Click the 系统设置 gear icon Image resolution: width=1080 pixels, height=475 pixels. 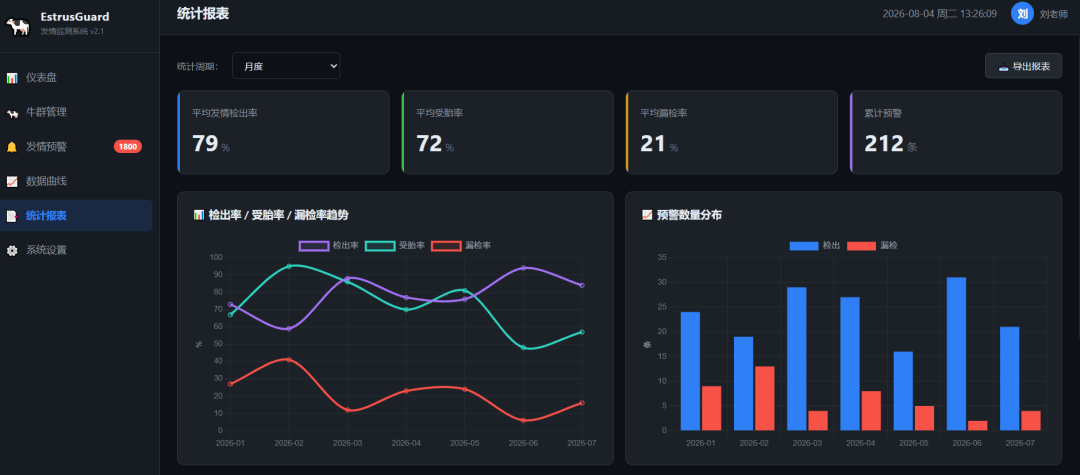point(12,250)
